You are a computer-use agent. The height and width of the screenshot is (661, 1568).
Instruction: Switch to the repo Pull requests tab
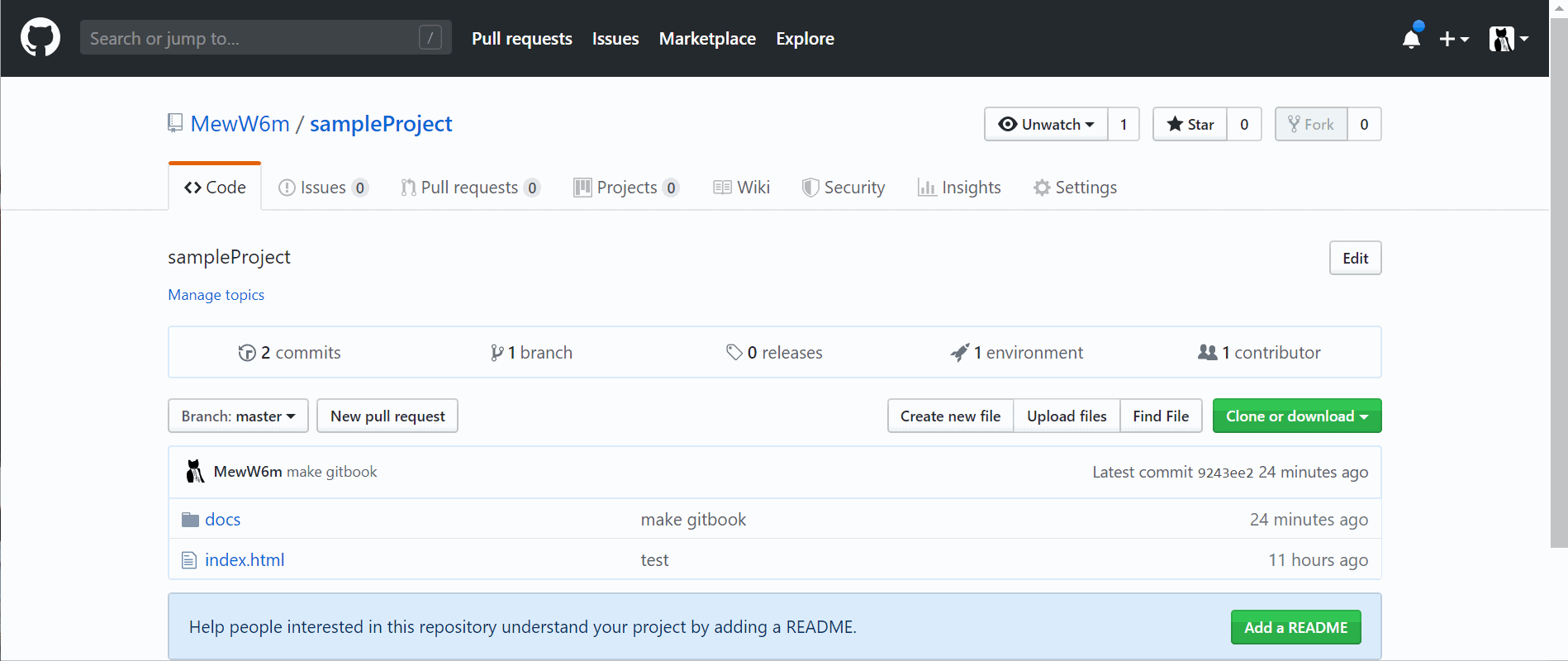point(470,188)
